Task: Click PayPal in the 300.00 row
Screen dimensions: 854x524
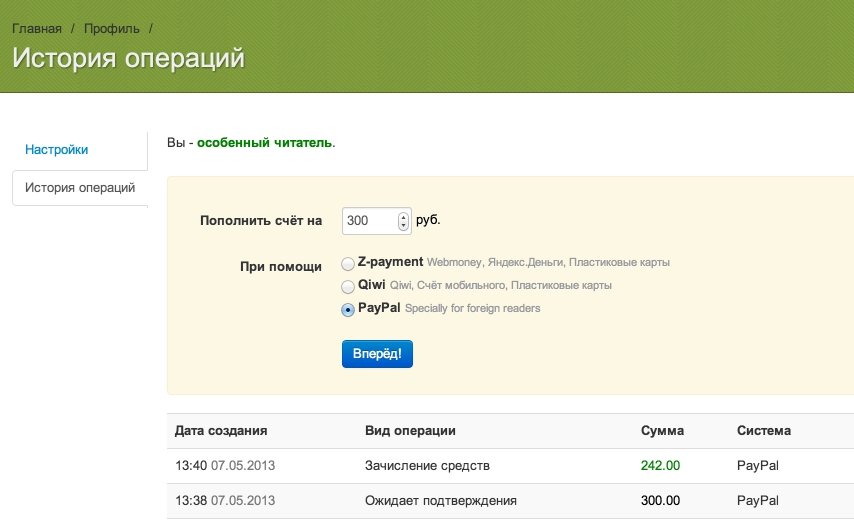Action: tap(758, 501)
